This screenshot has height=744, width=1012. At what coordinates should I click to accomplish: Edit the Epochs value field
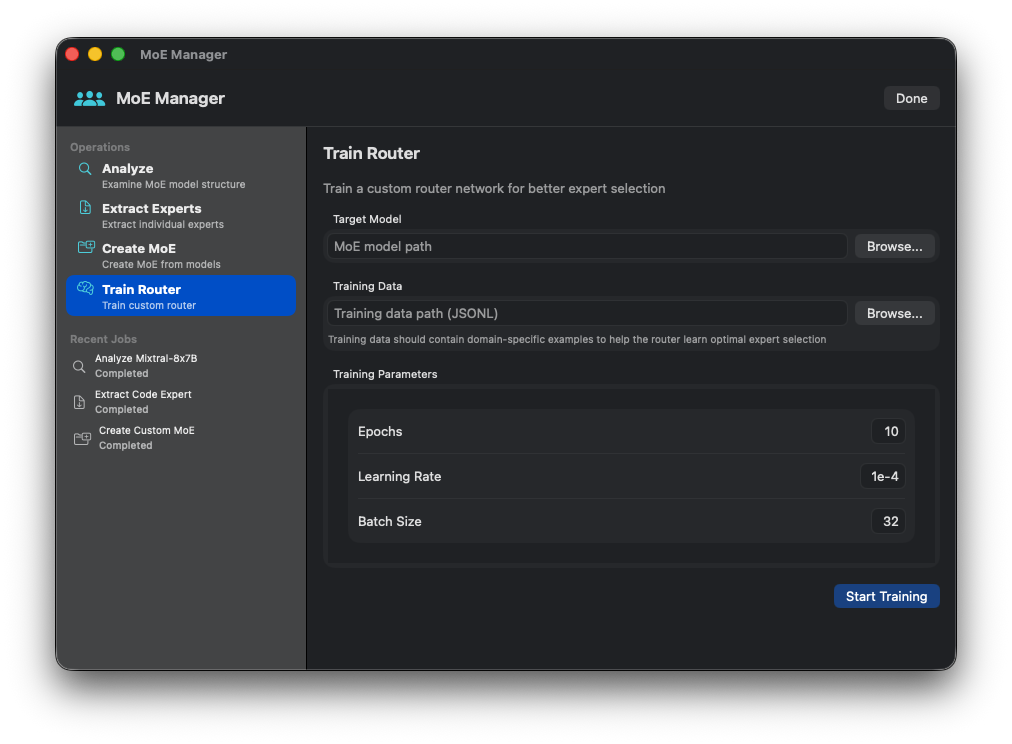click(x=888, y=431)
